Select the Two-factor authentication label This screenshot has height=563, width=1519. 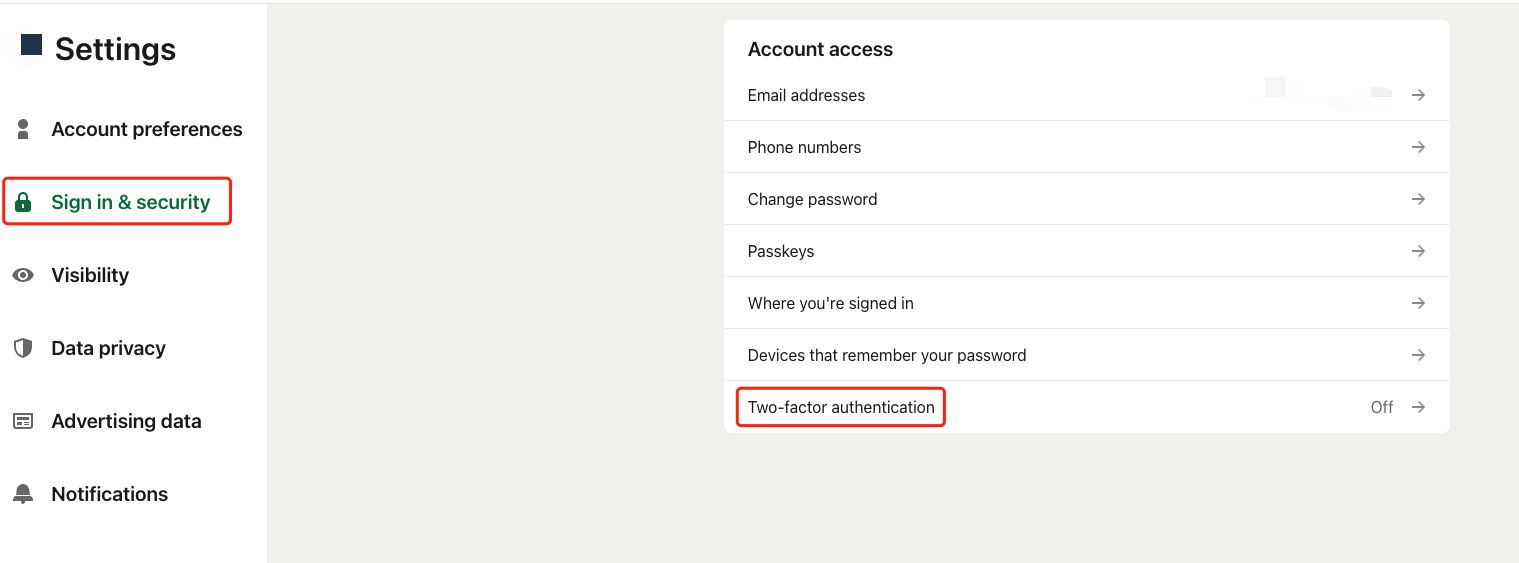(x=841, y=407)
